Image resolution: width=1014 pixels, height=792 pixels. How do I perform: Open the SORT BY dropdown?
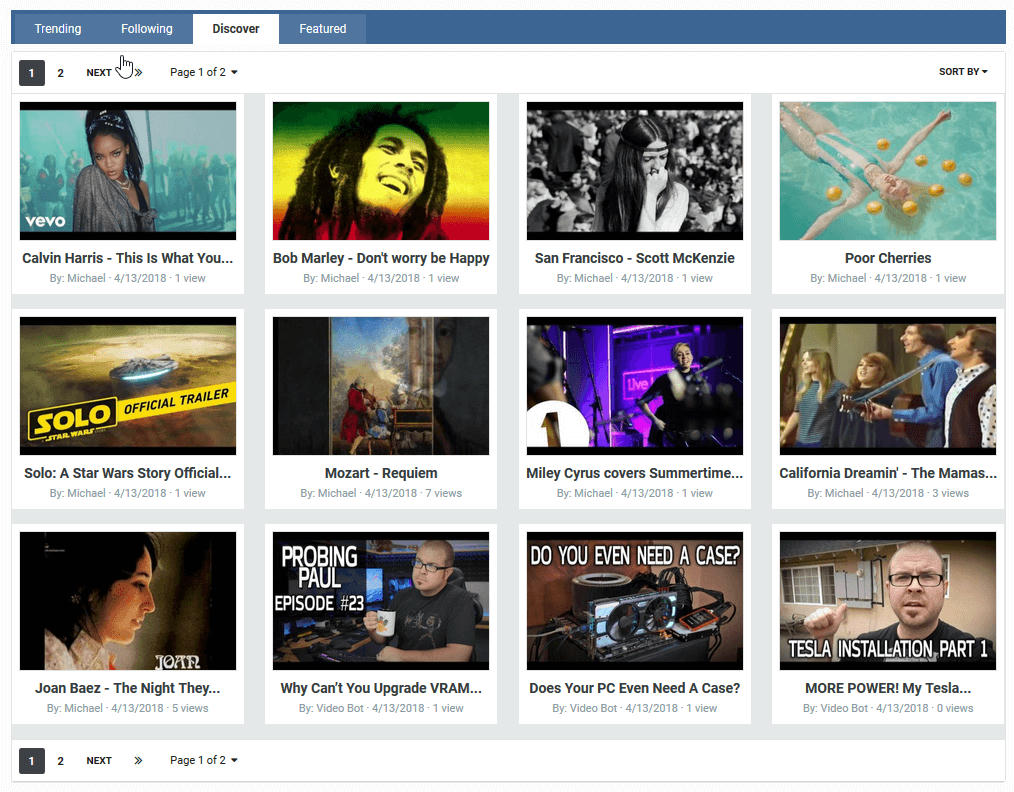click(963, 72)
